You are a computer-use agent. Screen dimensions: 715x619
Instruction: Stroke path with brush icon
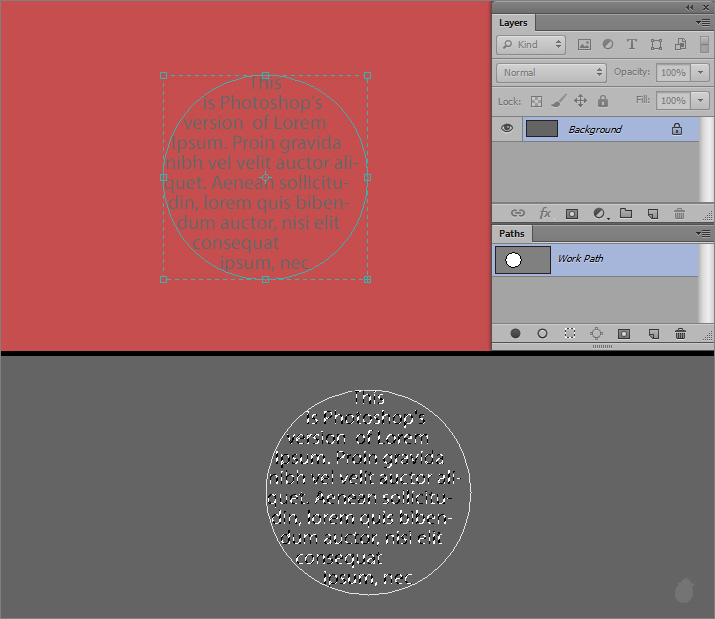click(542, 333)
